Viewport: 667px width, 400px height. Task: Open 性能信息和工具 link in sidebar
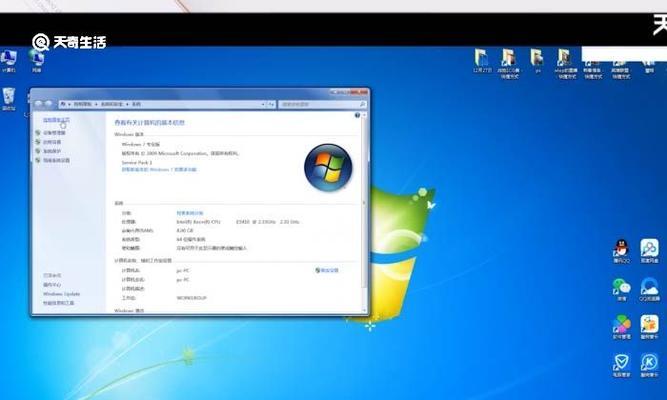pos(59,303)
